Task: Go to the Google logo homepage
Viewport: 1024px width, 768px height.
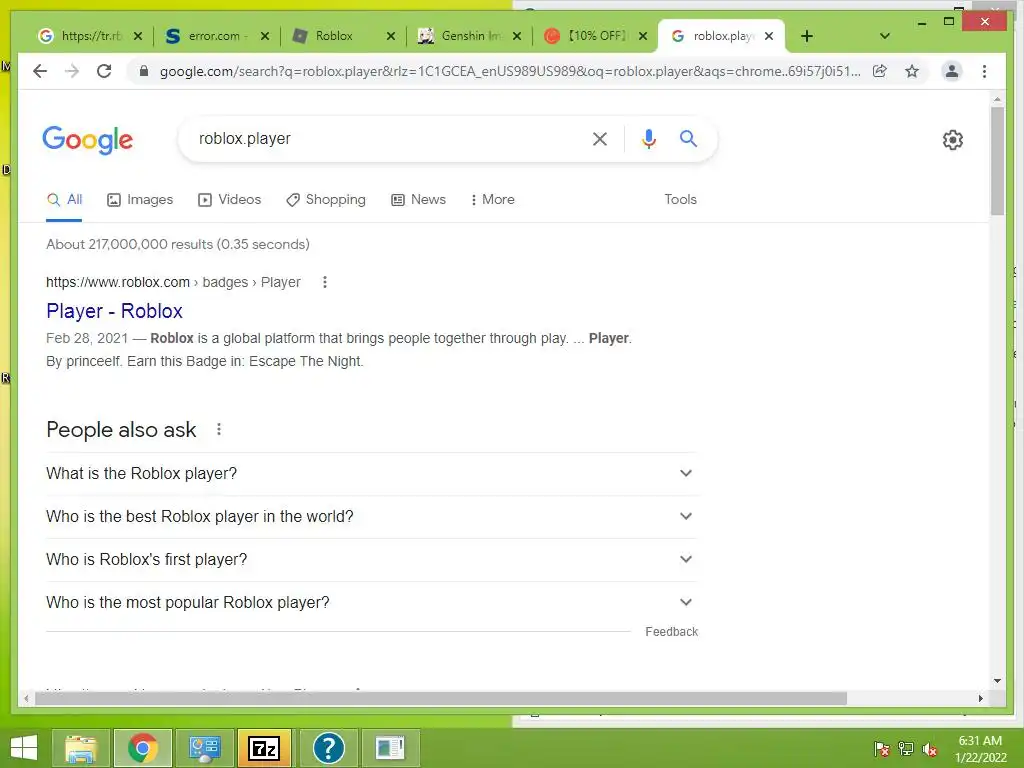Action: coord(88,140)
